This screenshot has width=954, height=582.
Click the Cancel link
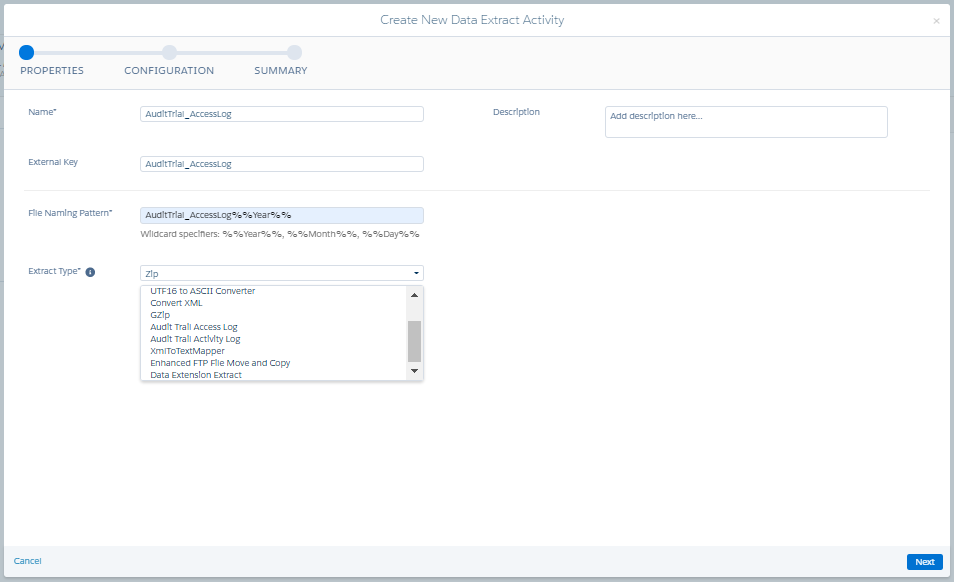click(x=27, y=561)
